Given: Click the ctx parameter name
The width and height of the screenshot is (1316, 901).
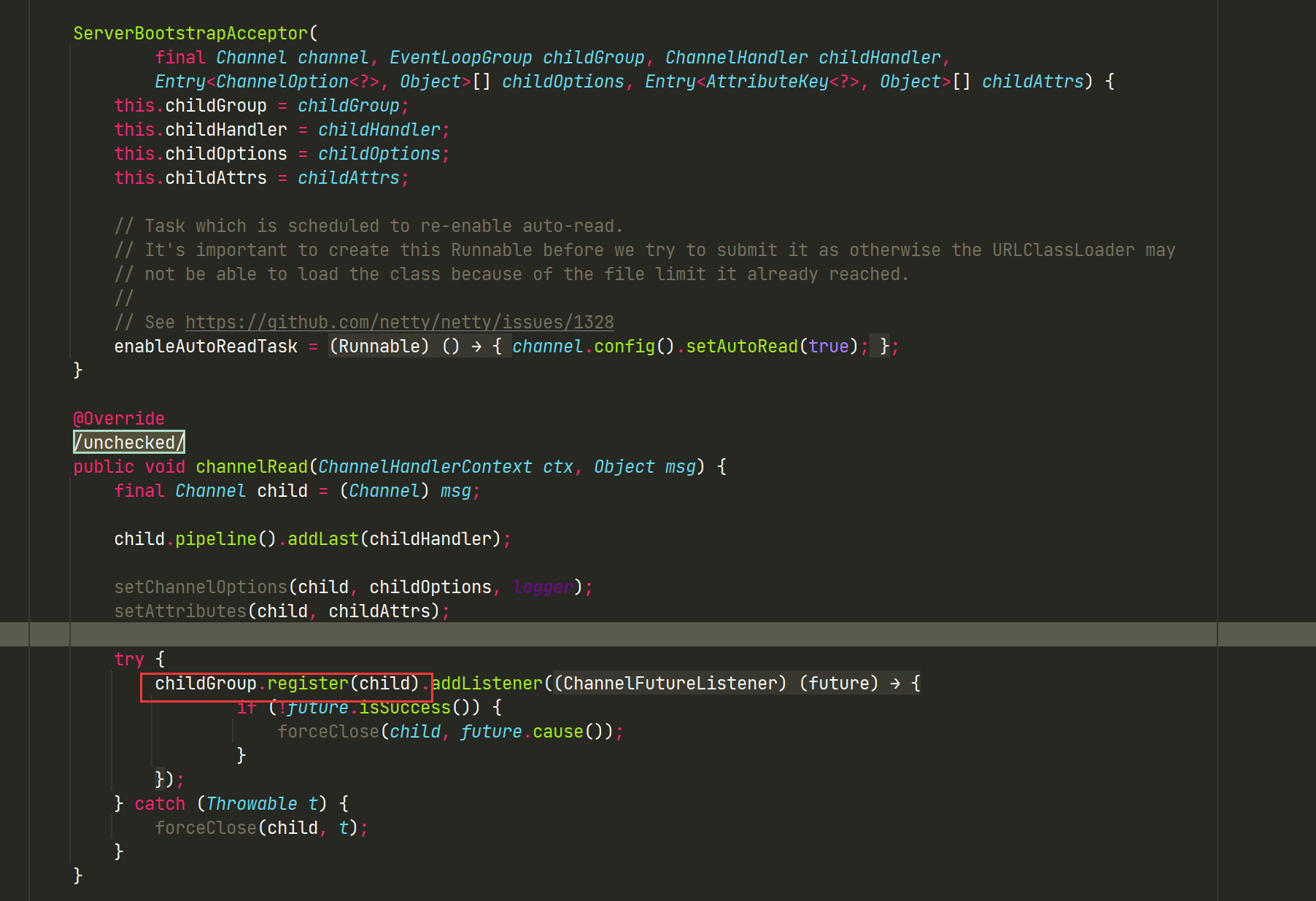Looking at the screenshot, I should (558, 466).
